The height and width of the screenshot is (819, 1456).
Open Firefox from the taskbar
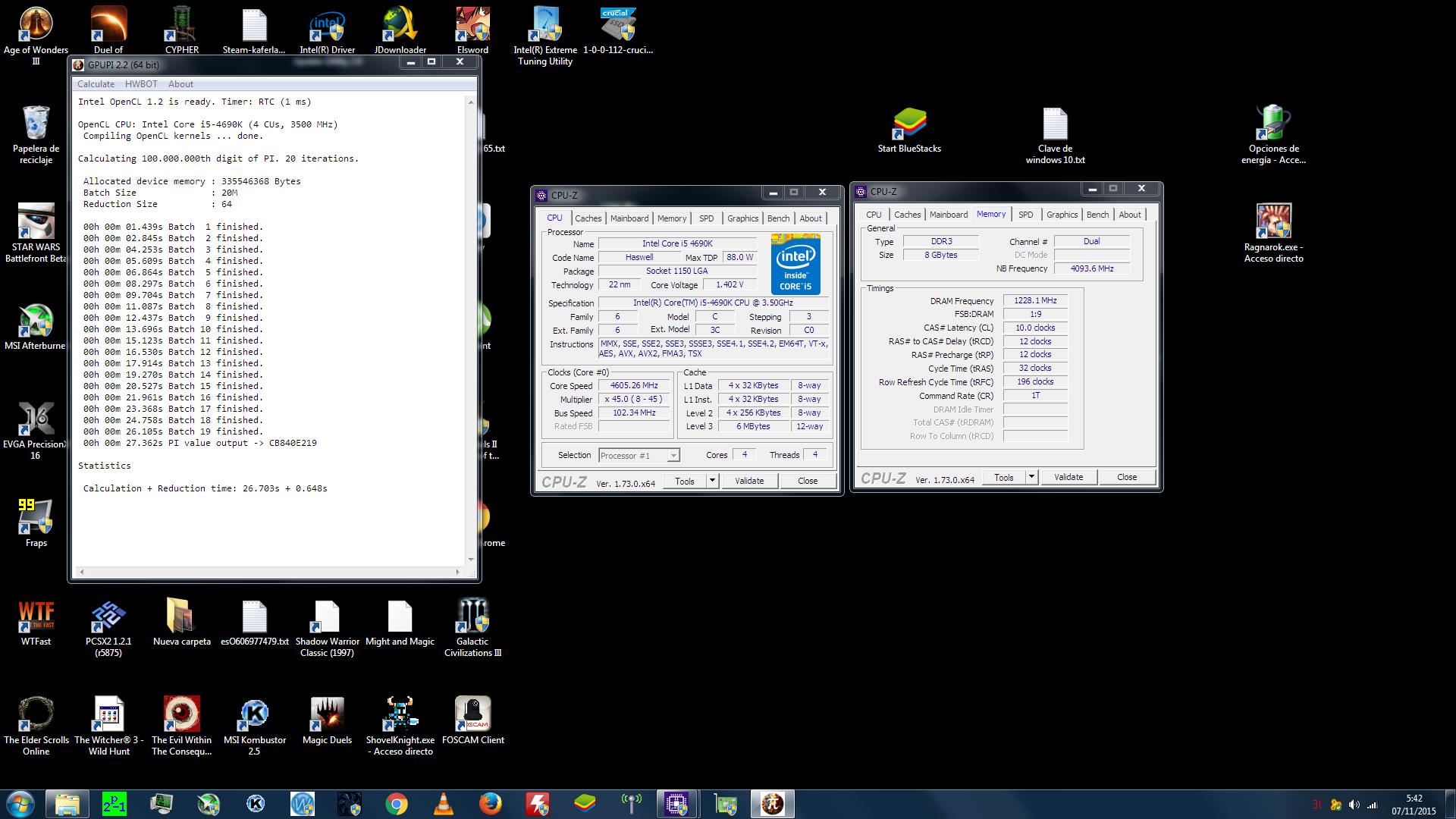[490, 804]
